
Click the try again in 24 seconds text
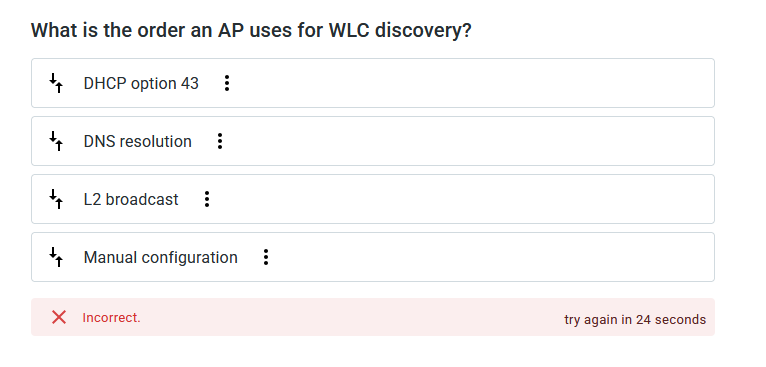(635, 320)
